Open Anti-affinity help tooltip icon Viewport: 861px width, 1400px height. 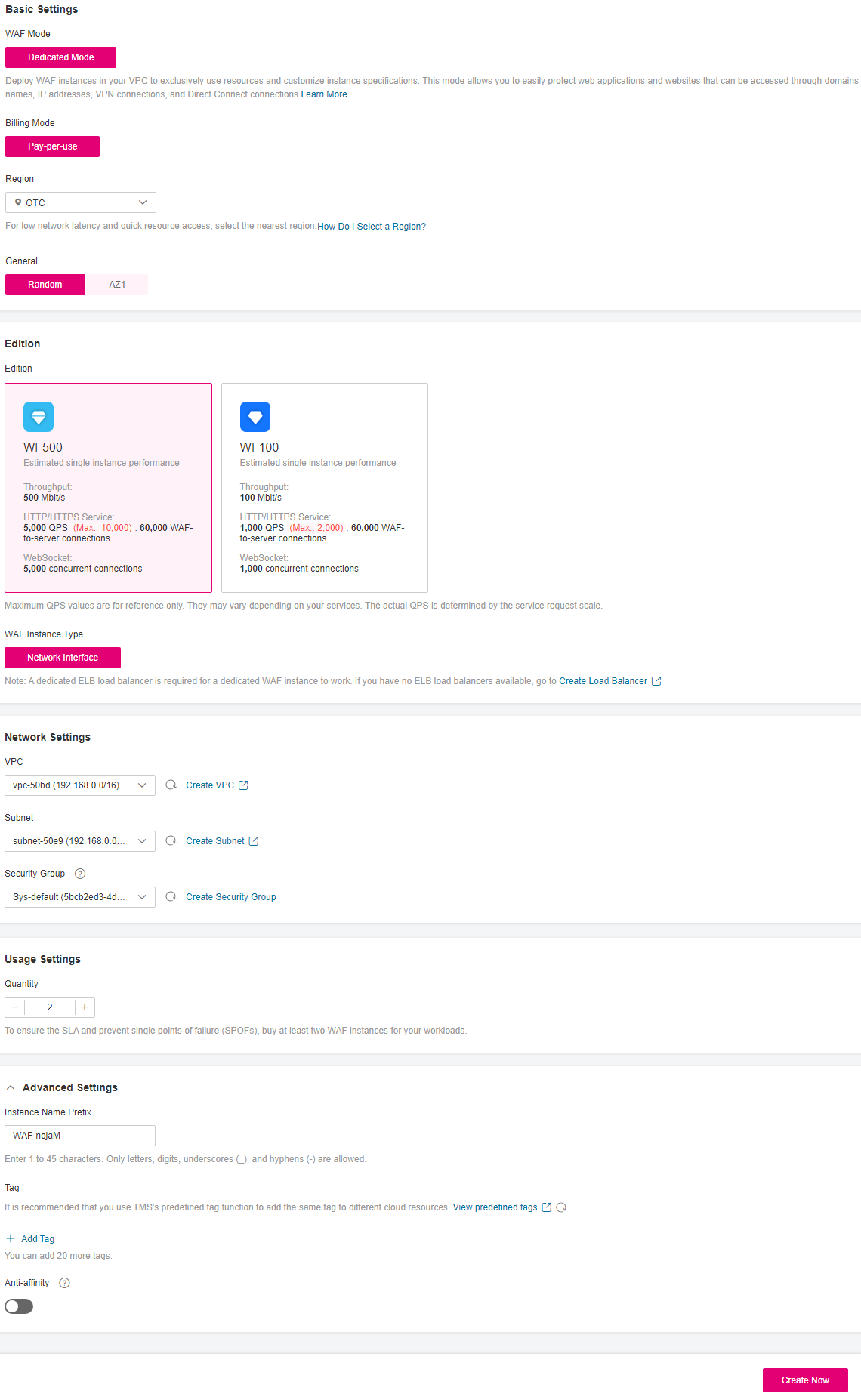64,1283
